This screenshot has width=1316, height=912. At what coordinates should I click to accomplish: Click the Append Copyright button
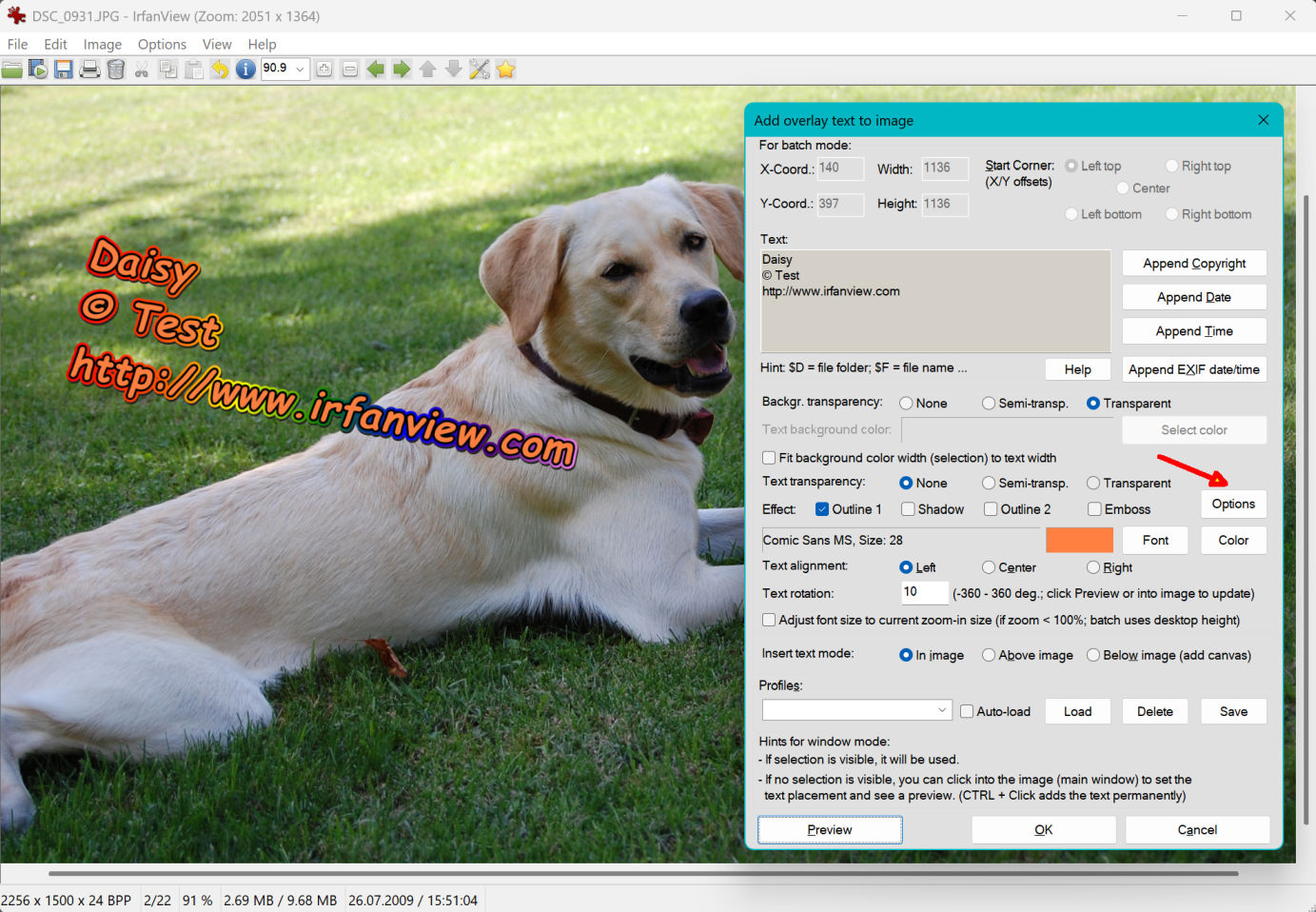coord(1193,264)
